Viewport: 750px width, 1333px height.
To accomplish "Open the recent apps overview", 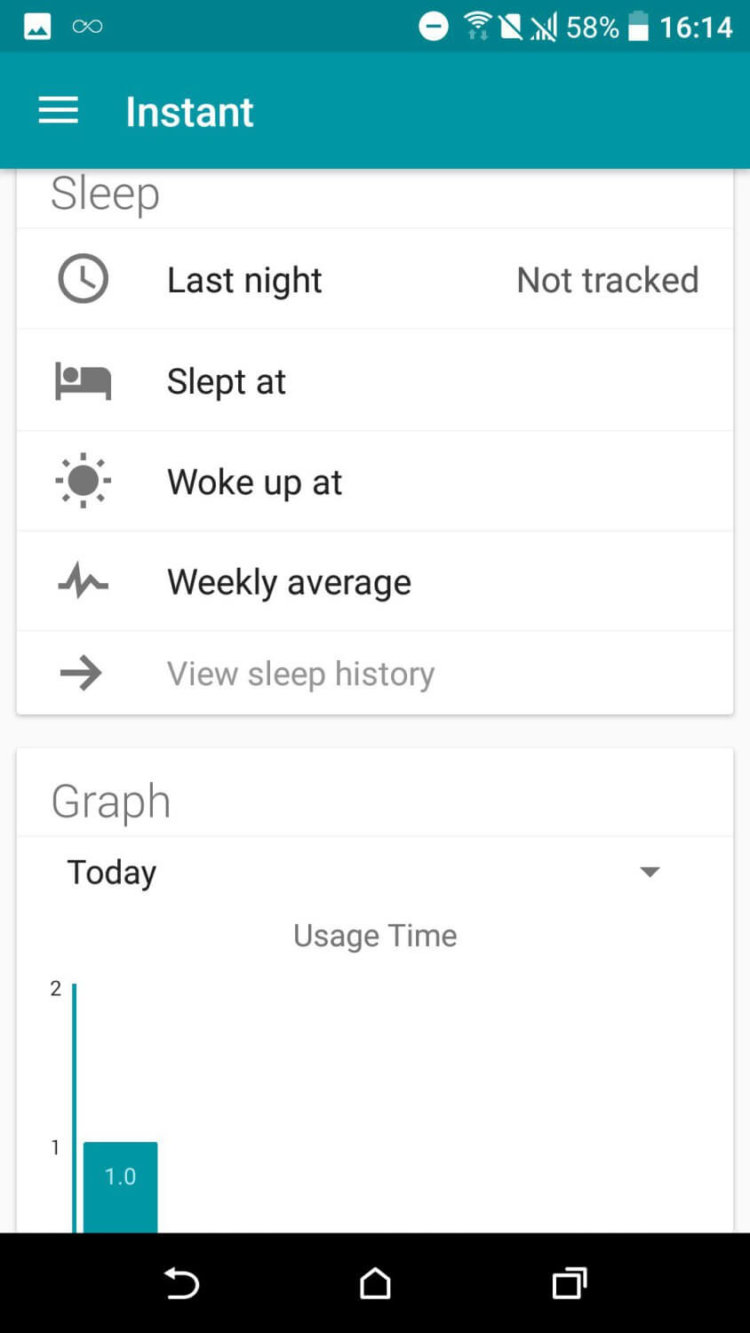I will tap(569, 1282).
